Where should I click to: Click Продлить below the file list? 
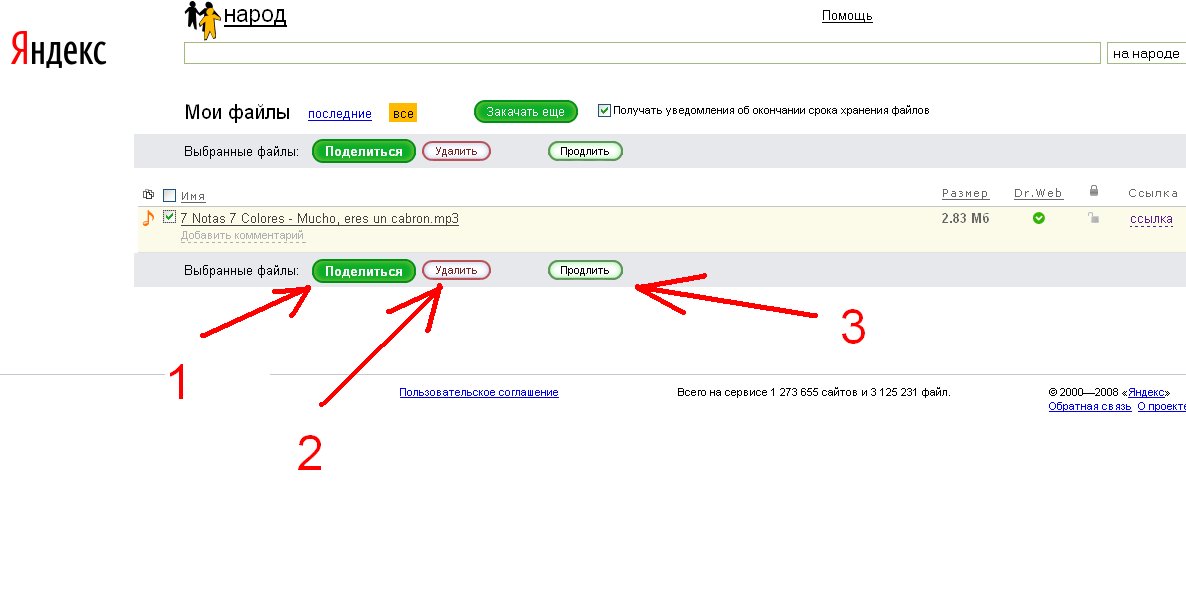tap(585, 270)
